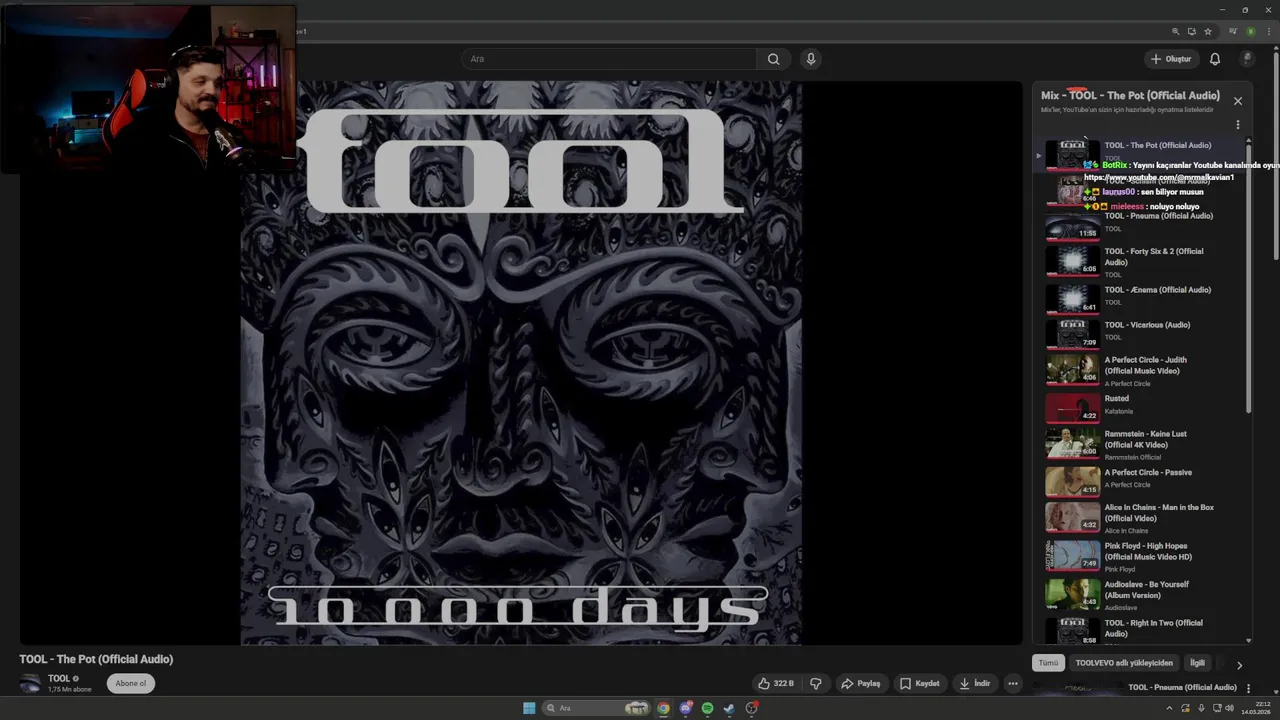Open browser media control icon
This screenshot has height=720, width=1280.
tap(1232, 31)
